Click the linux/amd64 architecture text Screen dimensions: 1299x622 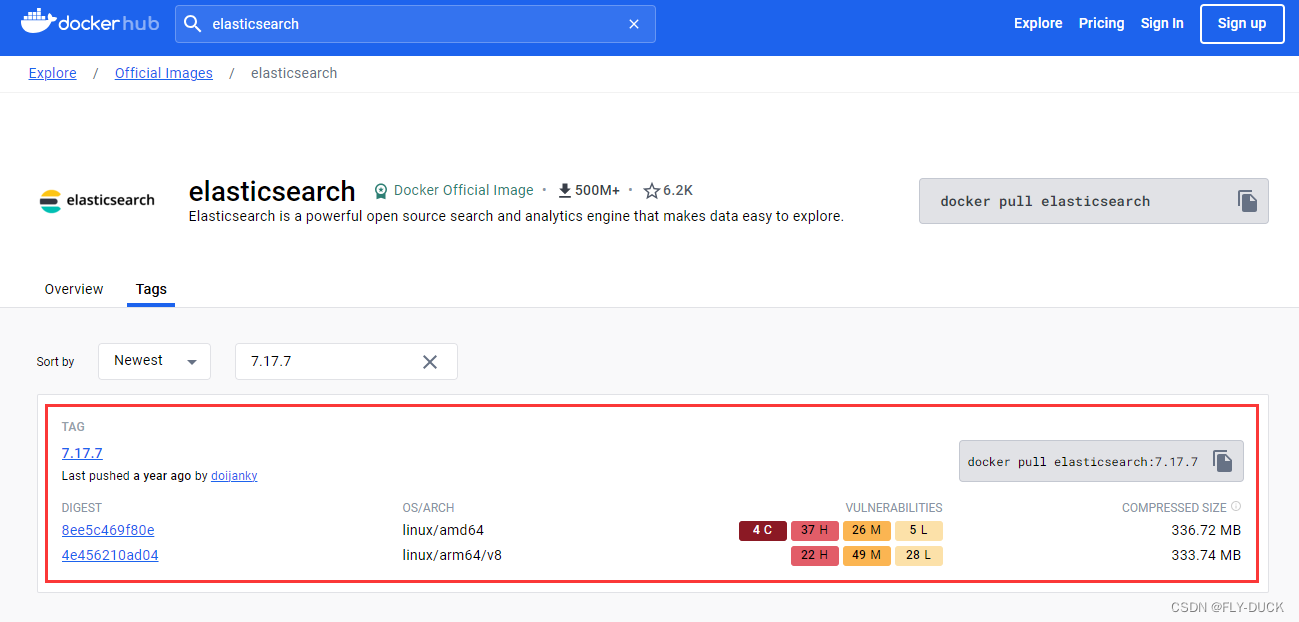[x=443, y=530]
